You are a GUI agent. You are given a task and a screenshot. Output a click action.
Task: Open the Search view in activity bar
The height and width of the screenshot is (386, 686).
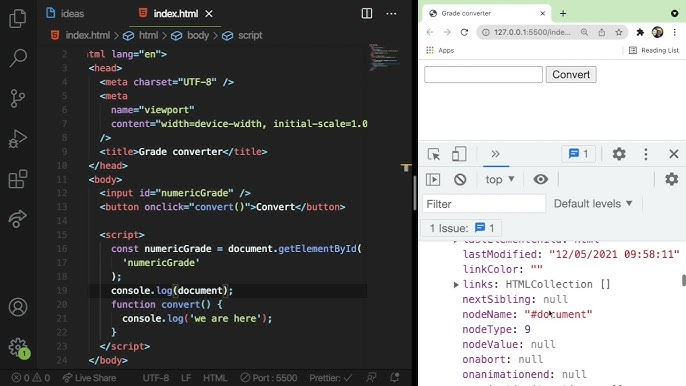[x=18, y=57]
